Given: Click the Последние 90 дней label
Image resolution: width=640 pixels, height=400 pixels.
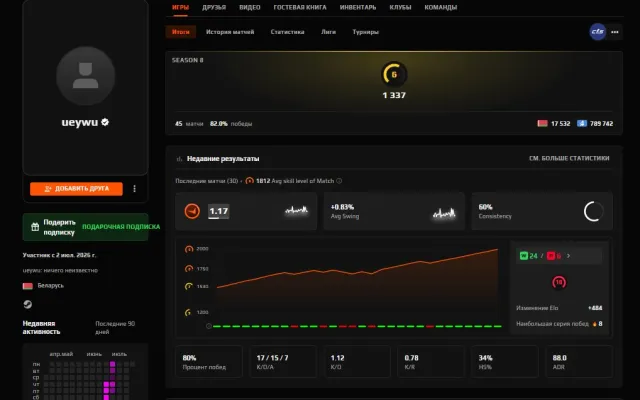Looking at the screenshot, I should (115, 327).
